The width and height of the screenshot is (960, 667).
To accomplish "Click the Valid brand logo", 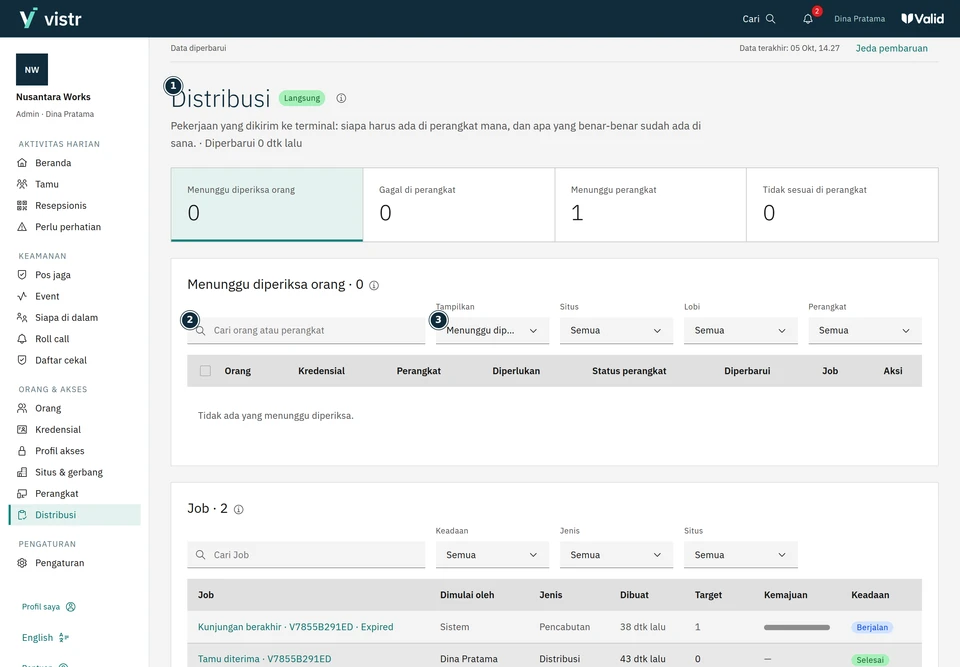I will click(923, 19).
